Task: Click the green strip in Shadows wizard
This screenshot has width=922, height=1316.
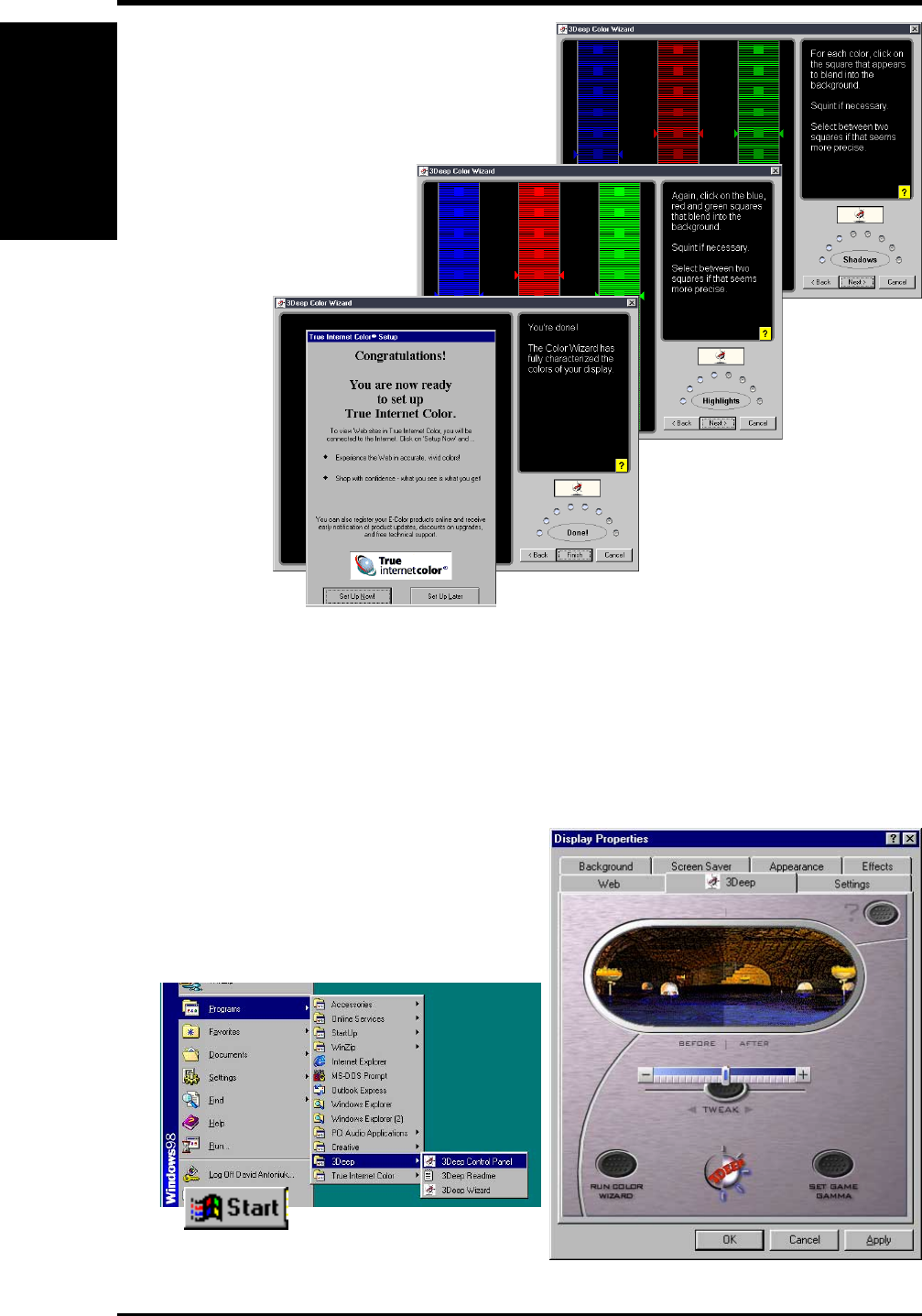Action: click(x=759, y=102)
